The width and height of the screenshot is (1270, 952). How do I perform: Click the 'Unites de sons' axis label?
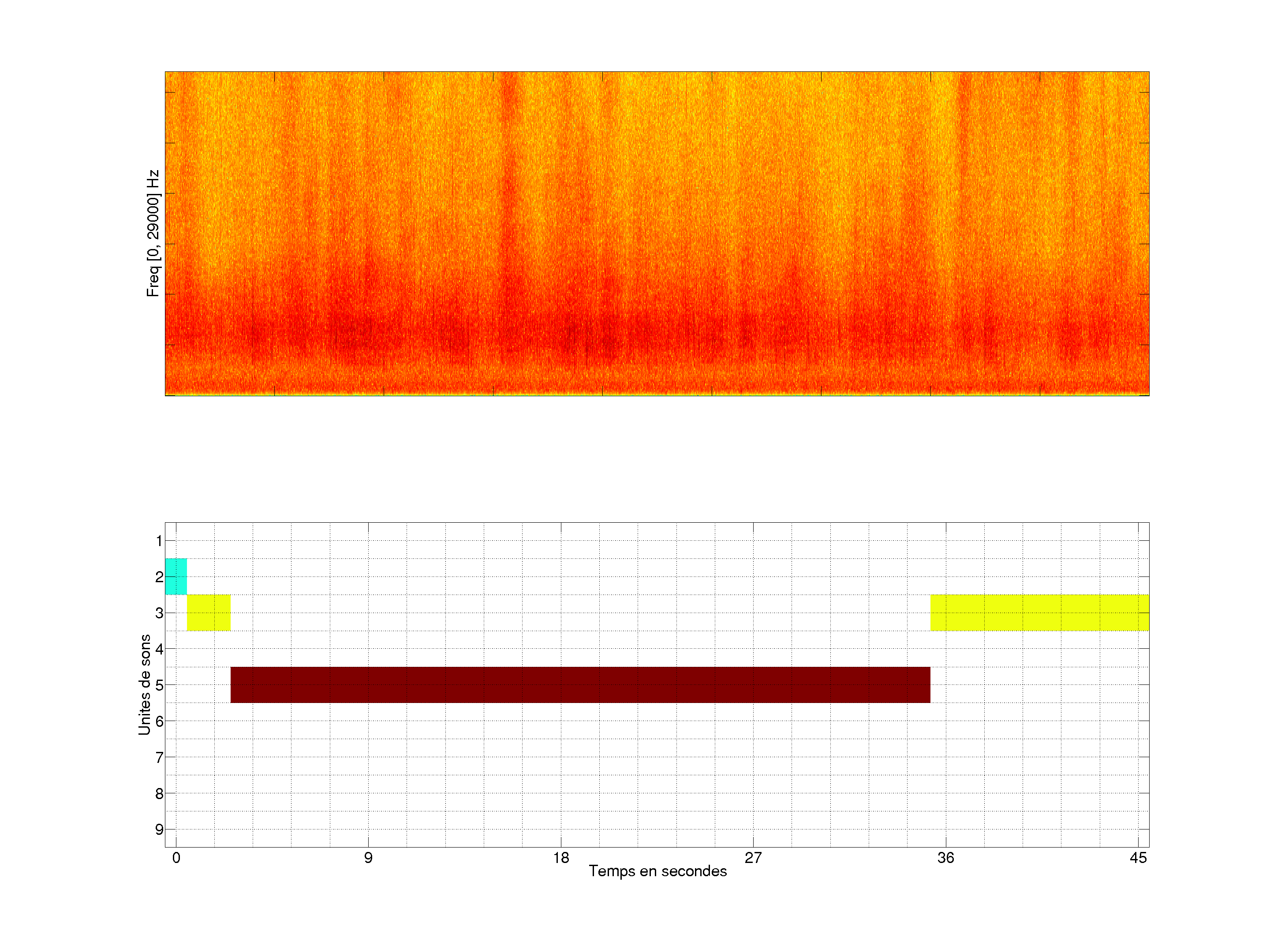(x=145, y=684)
